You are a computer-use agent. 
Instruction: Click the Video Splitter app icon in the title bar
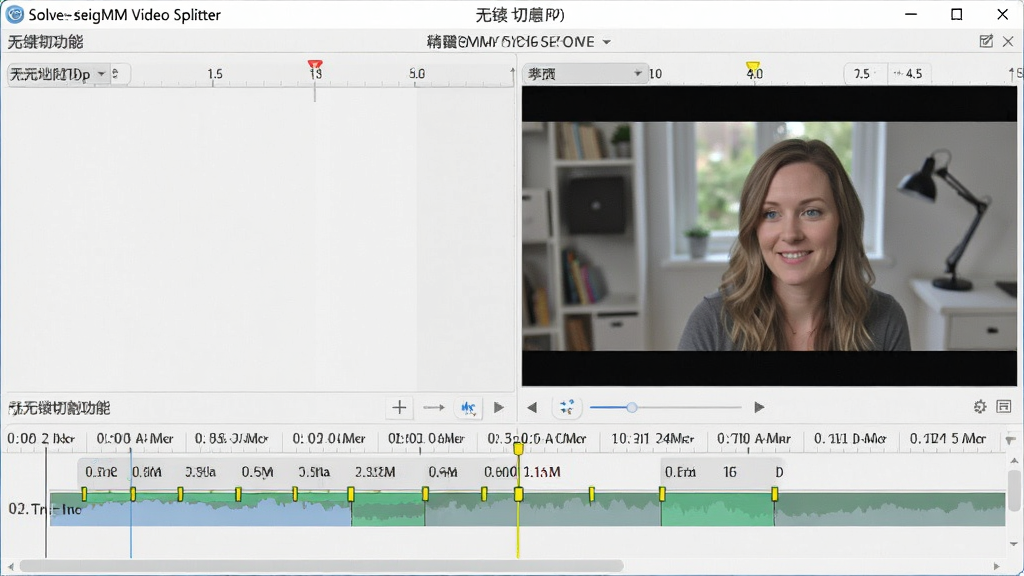[14, 14]
